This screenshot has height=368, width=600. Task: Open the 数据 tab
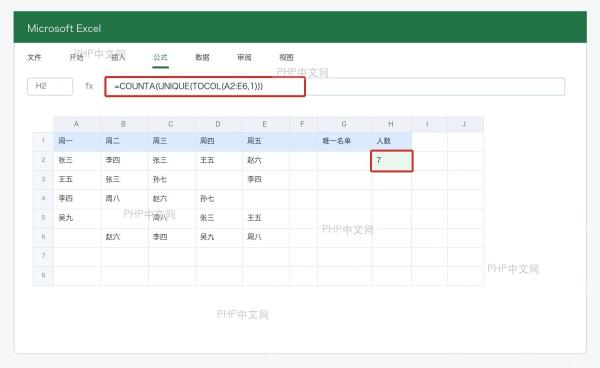click(x=202, y=57)
